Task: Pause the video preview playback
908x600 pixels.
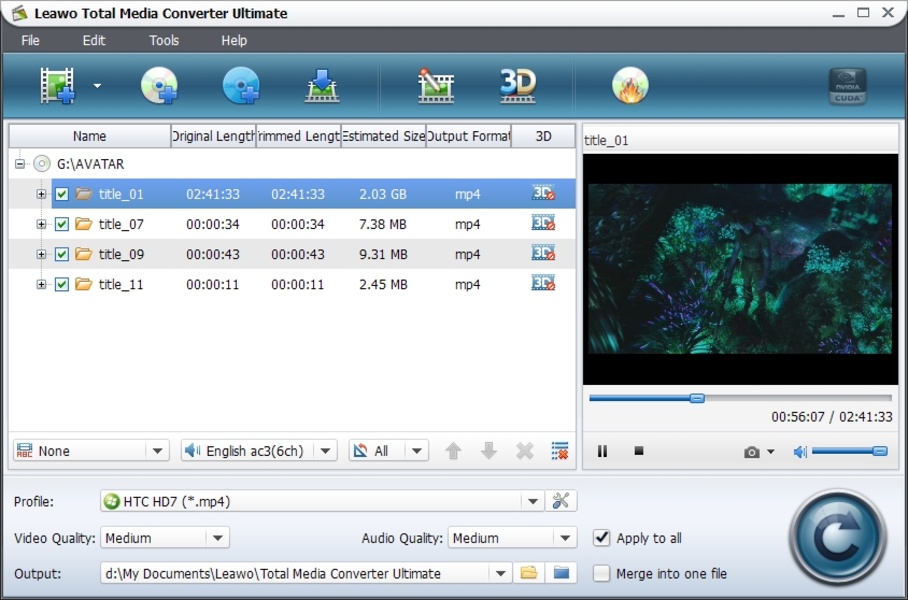Action: pos(603,451)
